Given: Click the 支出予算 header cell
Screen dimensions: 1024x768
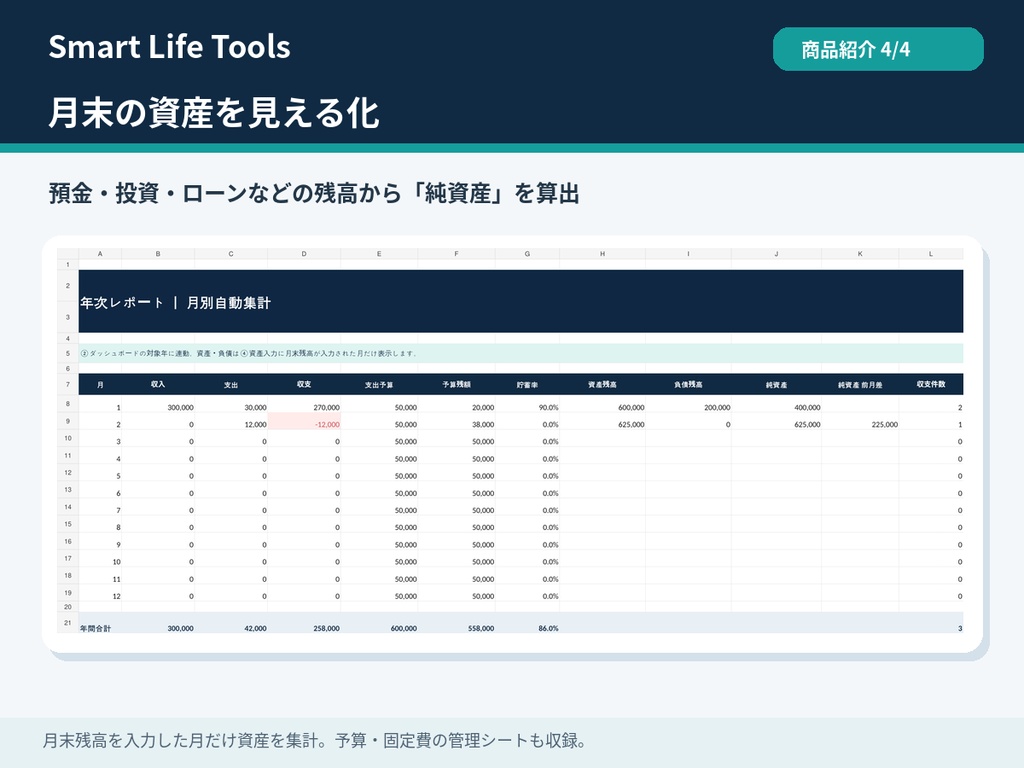Looking at the screenshot, I should [x=379, y=385].
